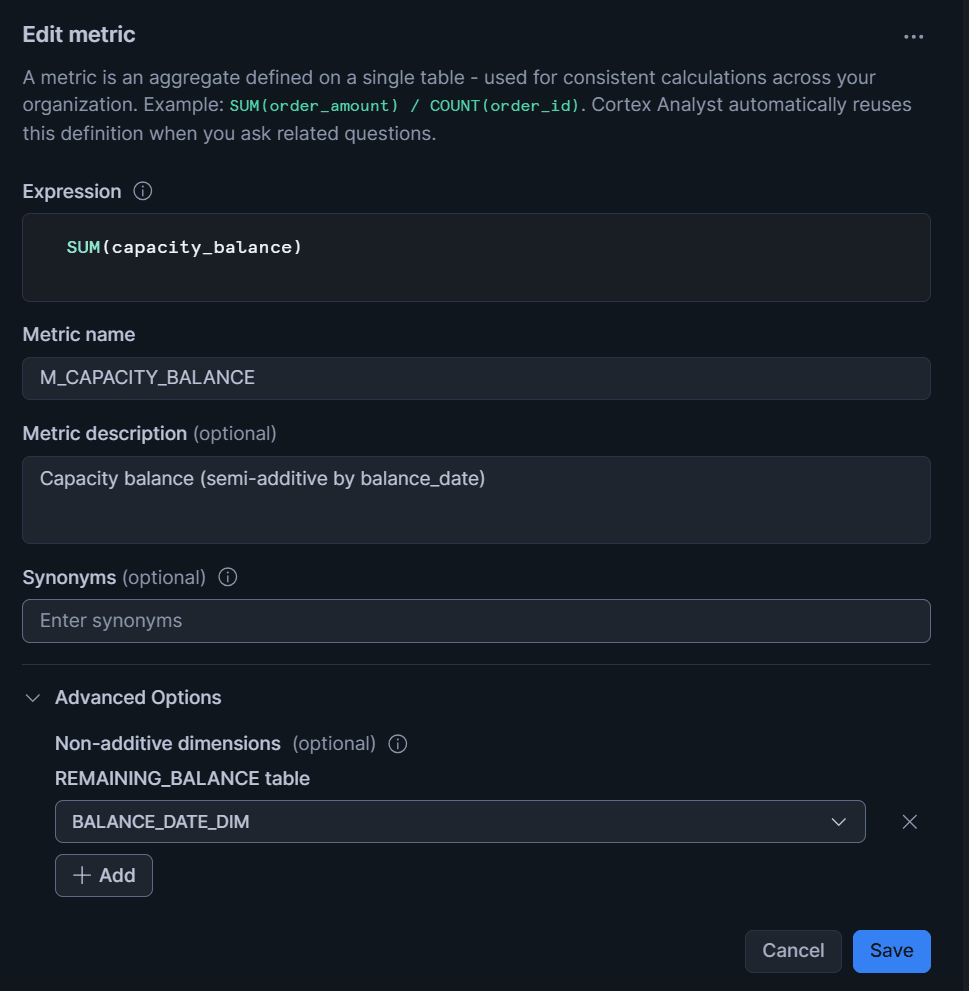Collapse Advanced Options using the chevron
The height and width of the screenshot is (991, 969).
pyautogui.click(x=33, y=698)
